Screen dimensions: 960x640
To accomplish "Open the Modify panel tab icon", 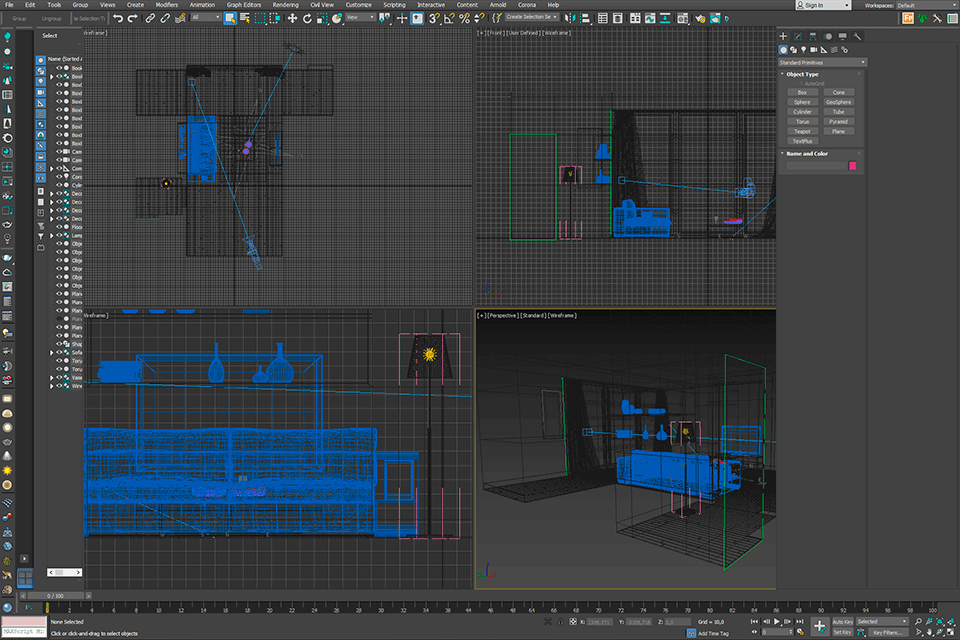I will point(798,36).
